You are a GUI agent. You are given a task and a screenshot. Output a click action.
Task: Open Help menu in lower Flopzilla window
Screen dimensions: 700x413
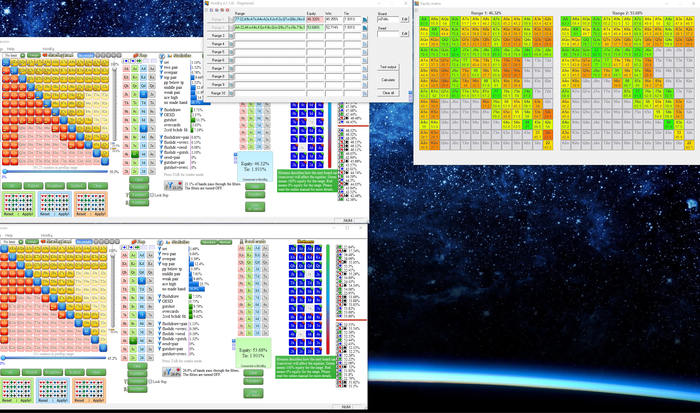click(9, 235)
